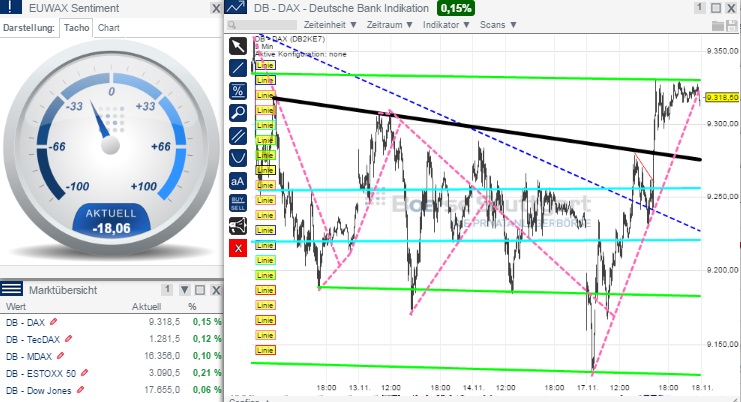
Task: Click the Marktübersicht number 1 button
Action: coord(167,289)
